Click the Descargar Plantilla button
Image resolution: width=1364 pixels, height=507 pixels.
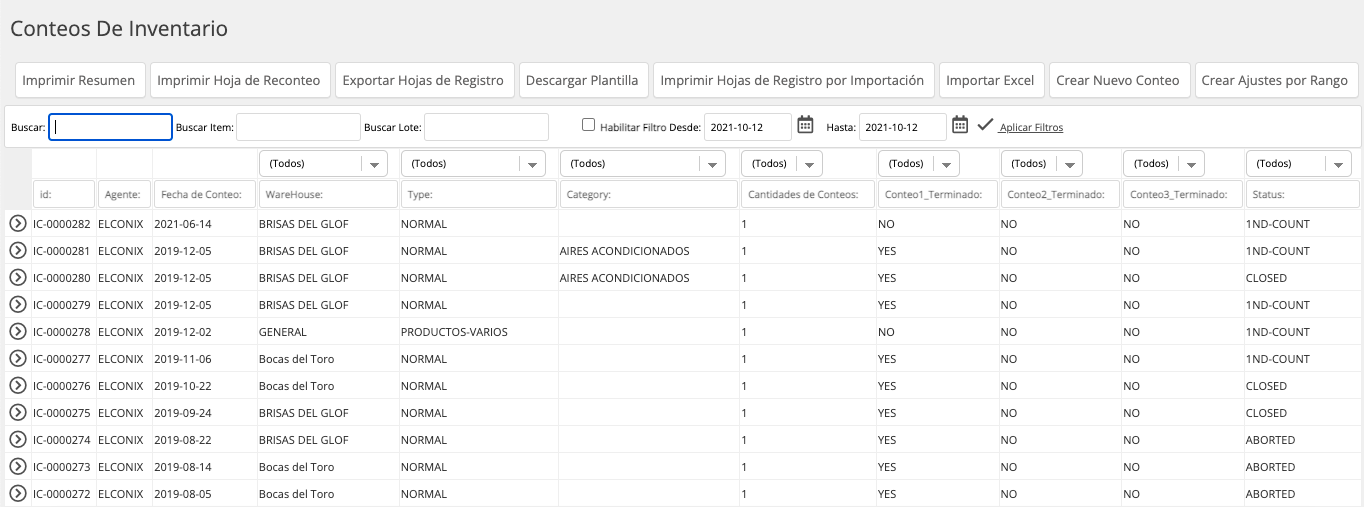[582, 80]
